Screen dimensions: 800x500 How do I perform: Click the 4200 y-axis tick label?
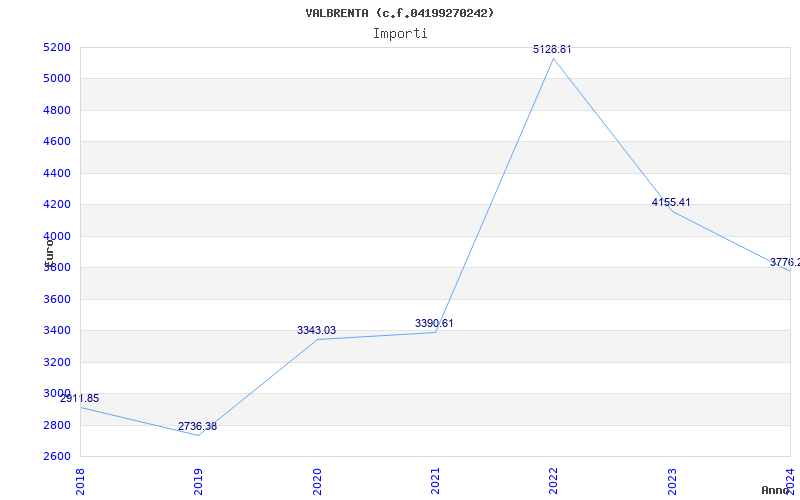tap(57, 205)
